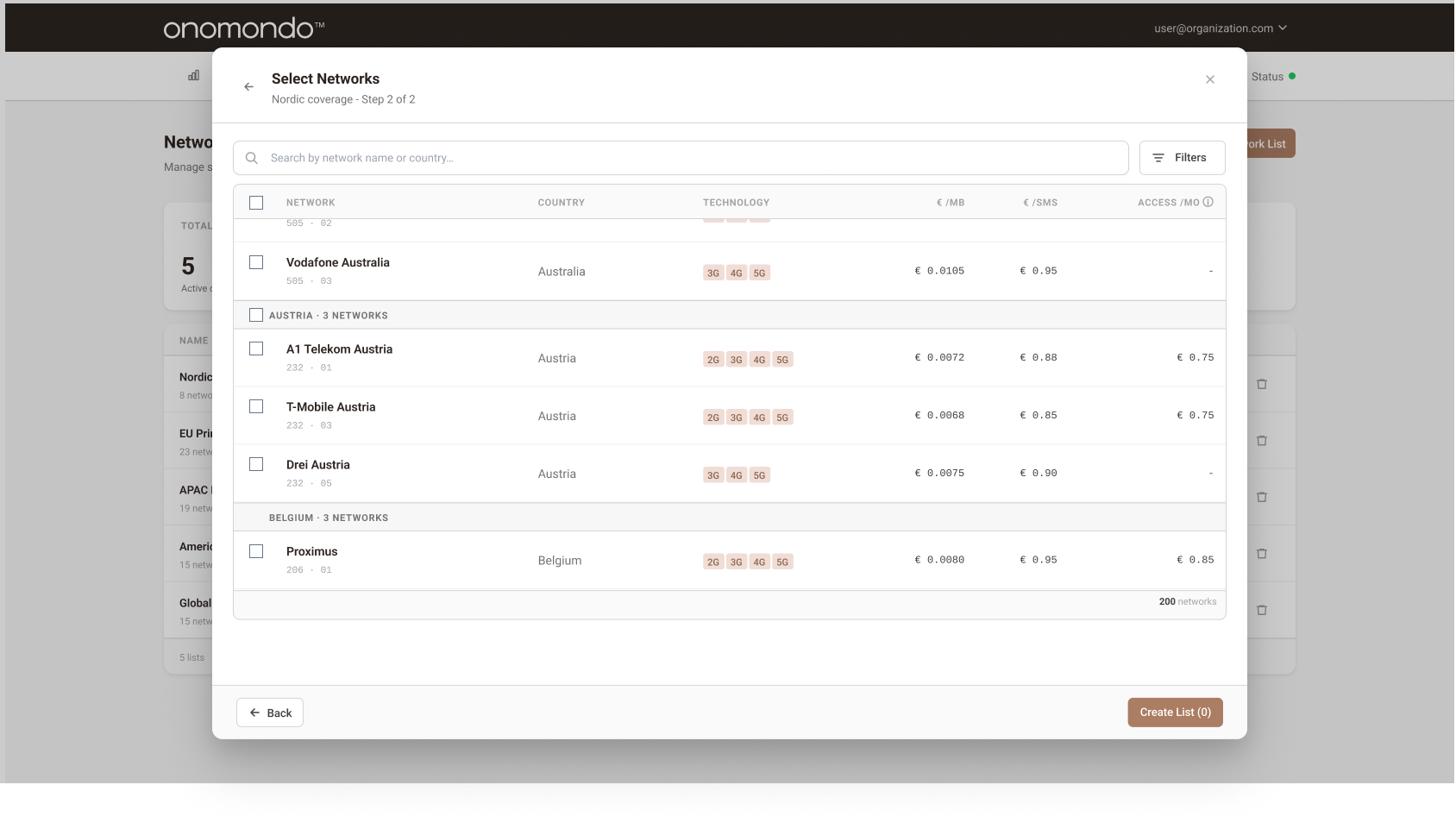This screenshot has width=1456, height=829.
Task: Open the analytics bar-chart icon in the navigation
Action: [191, 76]
